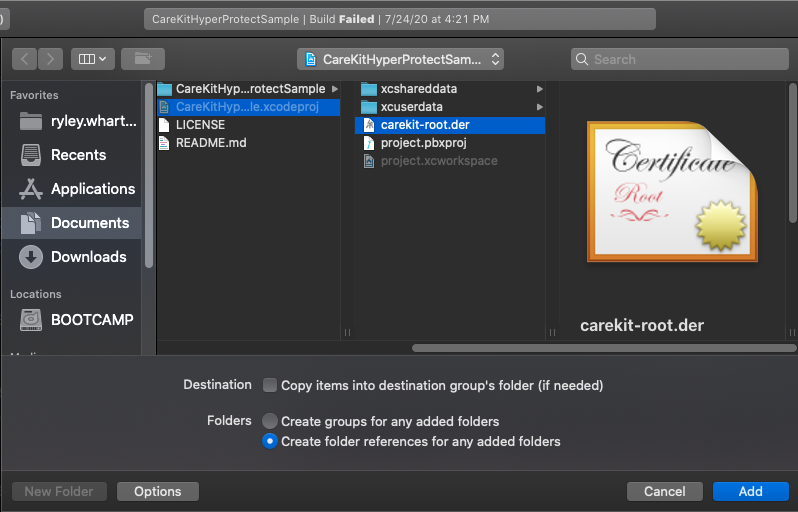Click the Build Failed status bar

[400, 19]
